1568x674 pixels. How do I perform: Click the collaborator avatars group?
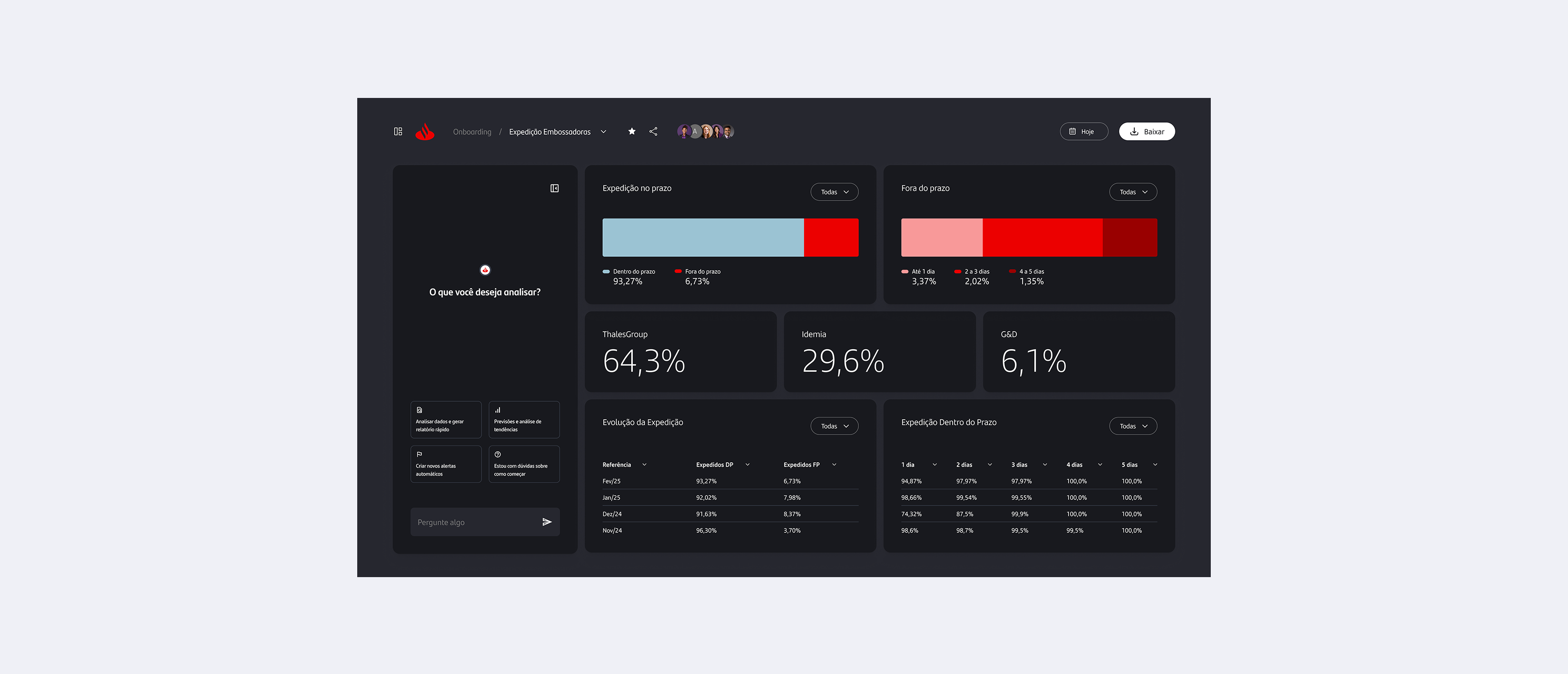(x=706, y=132)
